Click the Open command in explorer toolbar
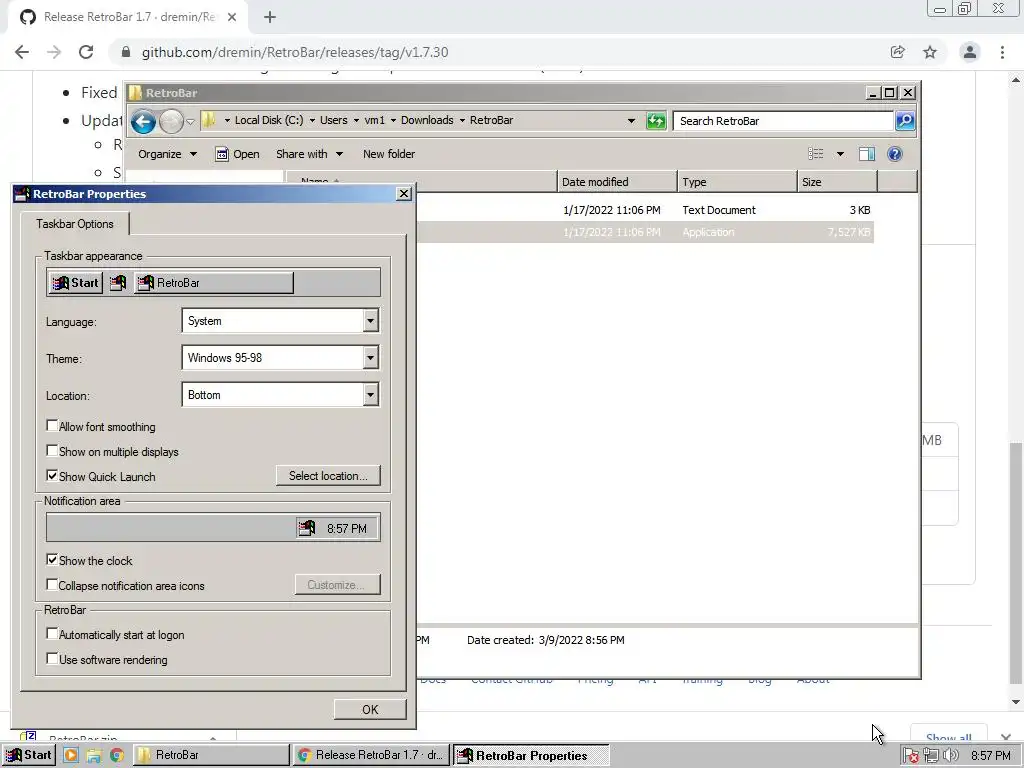This screenshot has height=768, width=1024. [x=237, y=154]
